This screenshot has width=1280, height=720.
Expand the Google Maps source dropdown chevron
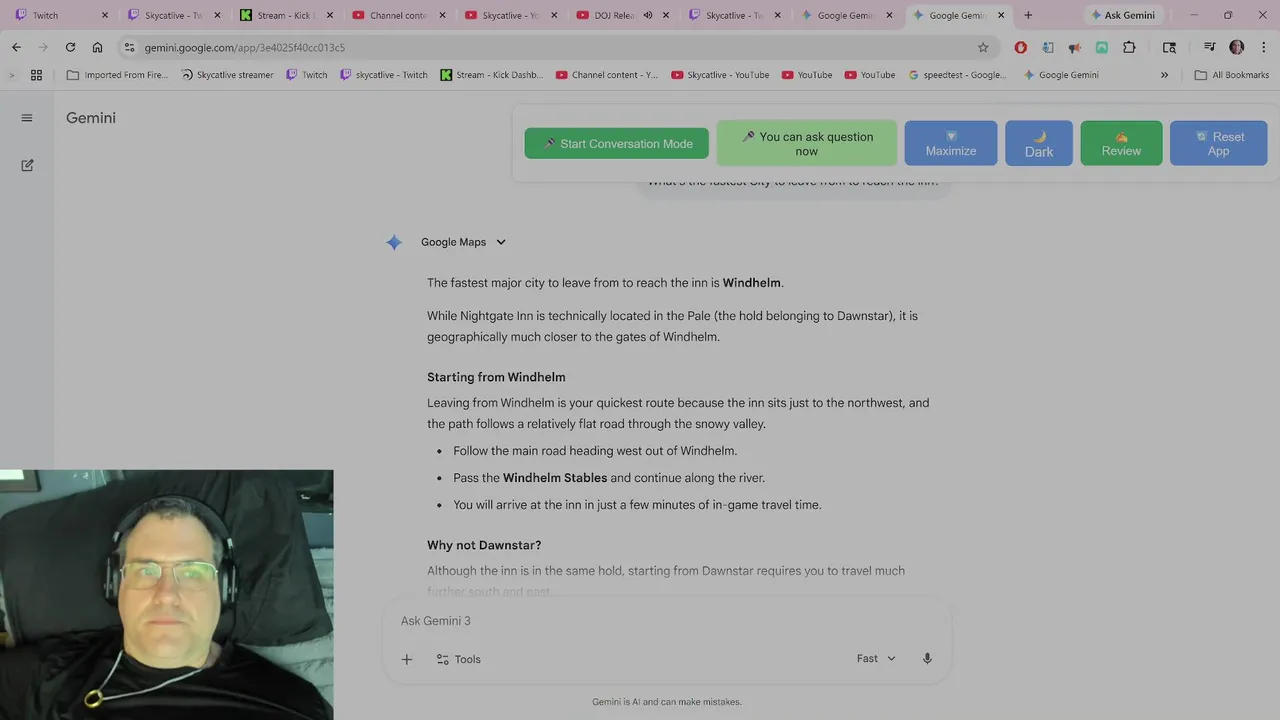point(501,242)
